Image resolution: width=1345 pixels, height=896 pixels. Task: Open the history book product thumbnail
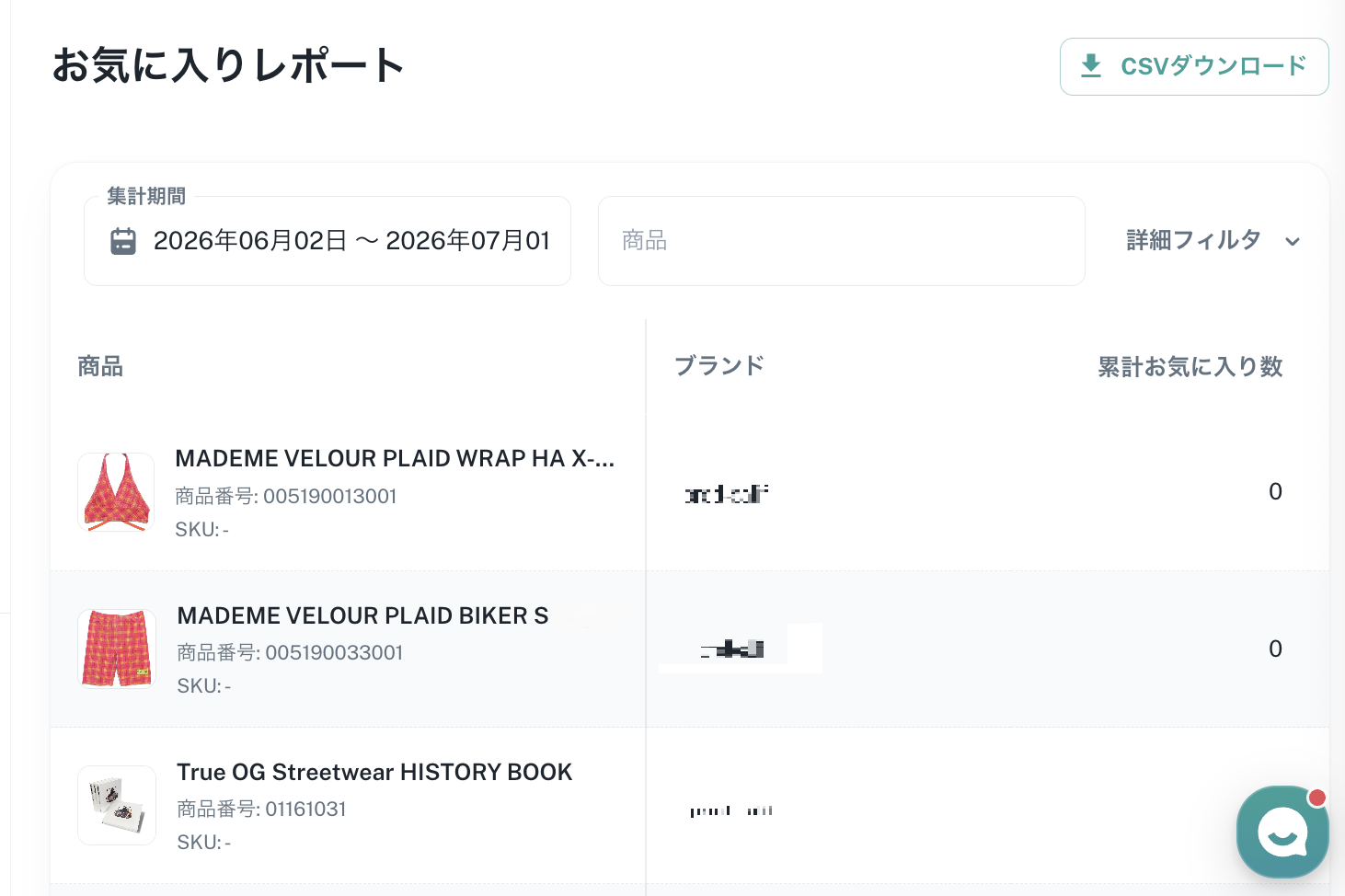click(x=117, y=805)
